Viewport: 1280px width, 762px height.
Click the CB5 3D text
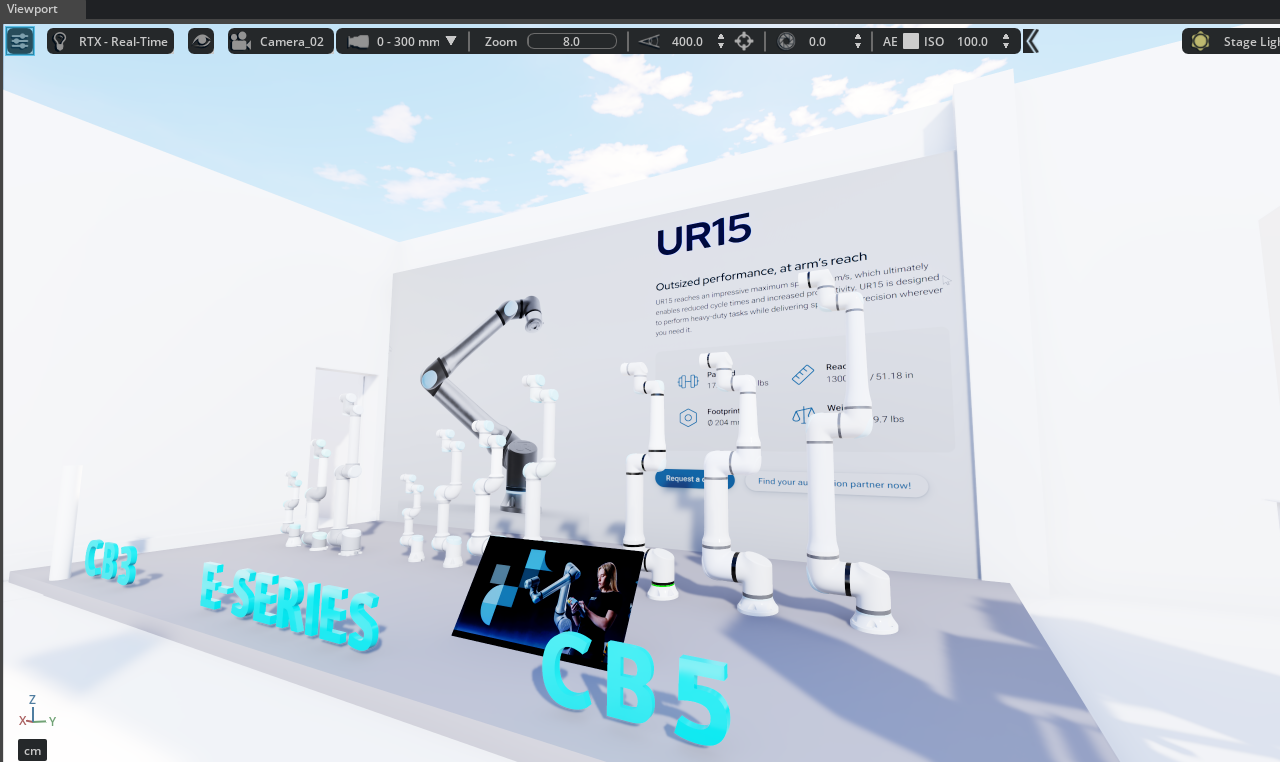[x=635, y=686]
